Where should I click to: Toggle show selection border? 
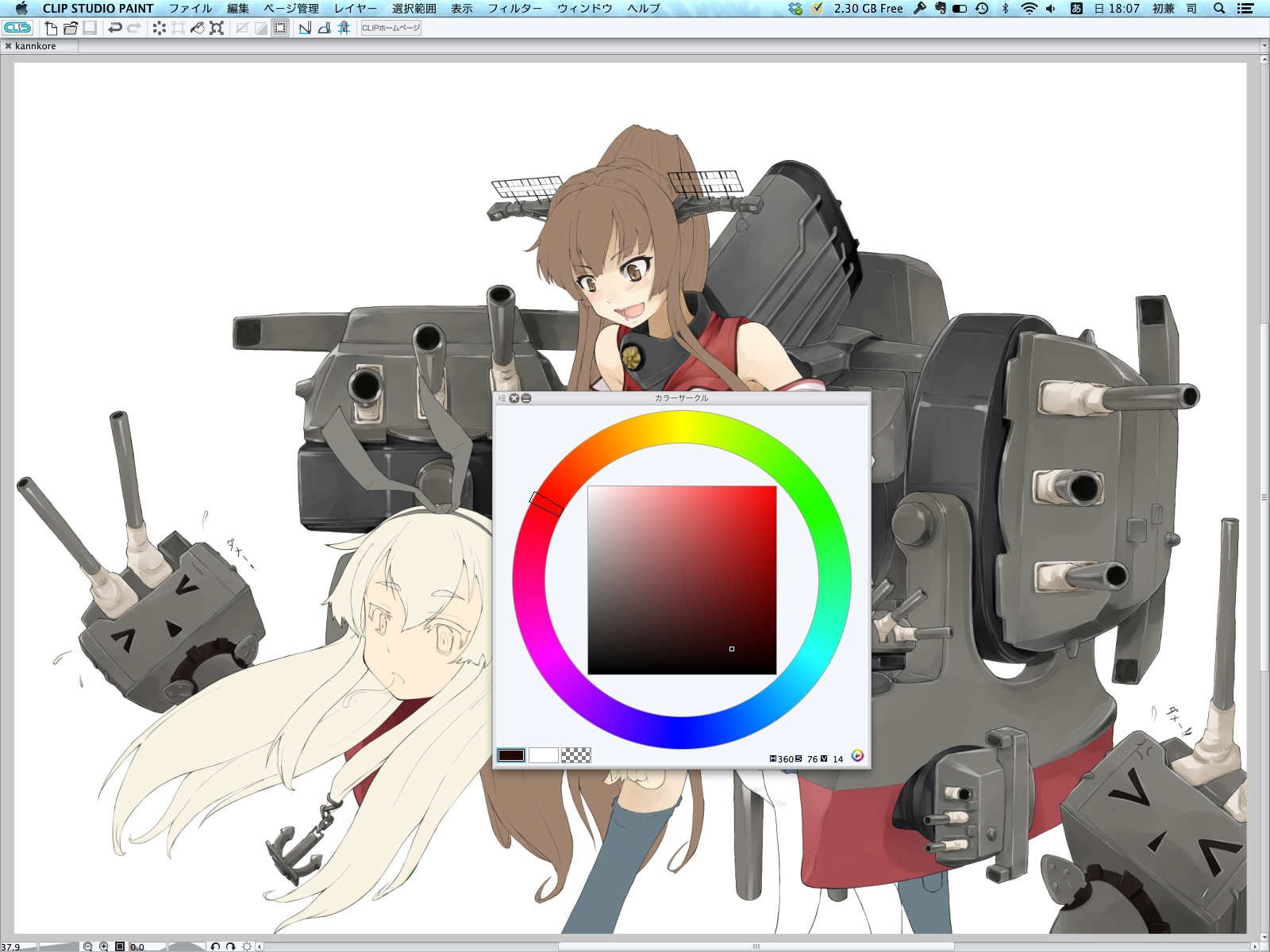(280, 28)
